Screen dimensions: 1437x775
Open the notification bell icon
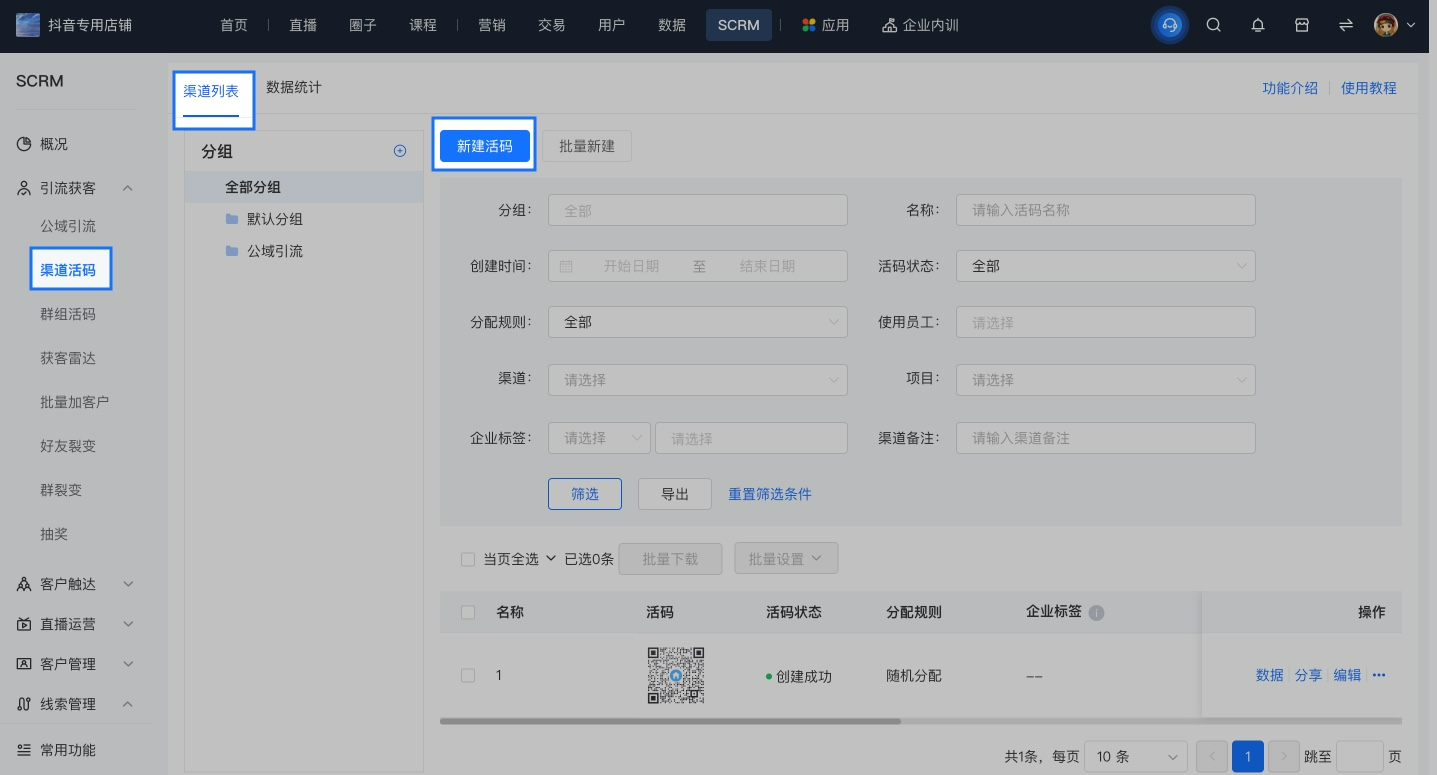coord(1258,25)
